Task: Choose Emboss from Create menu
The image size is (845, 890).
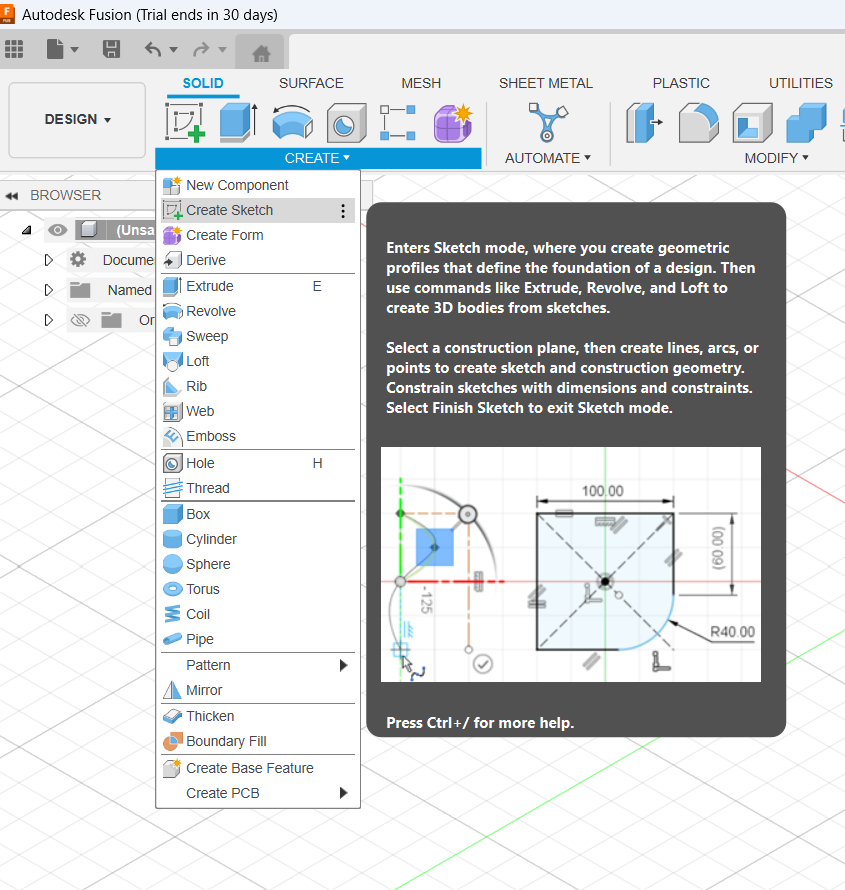Action: pyautogui.click(x=258, y=436)
